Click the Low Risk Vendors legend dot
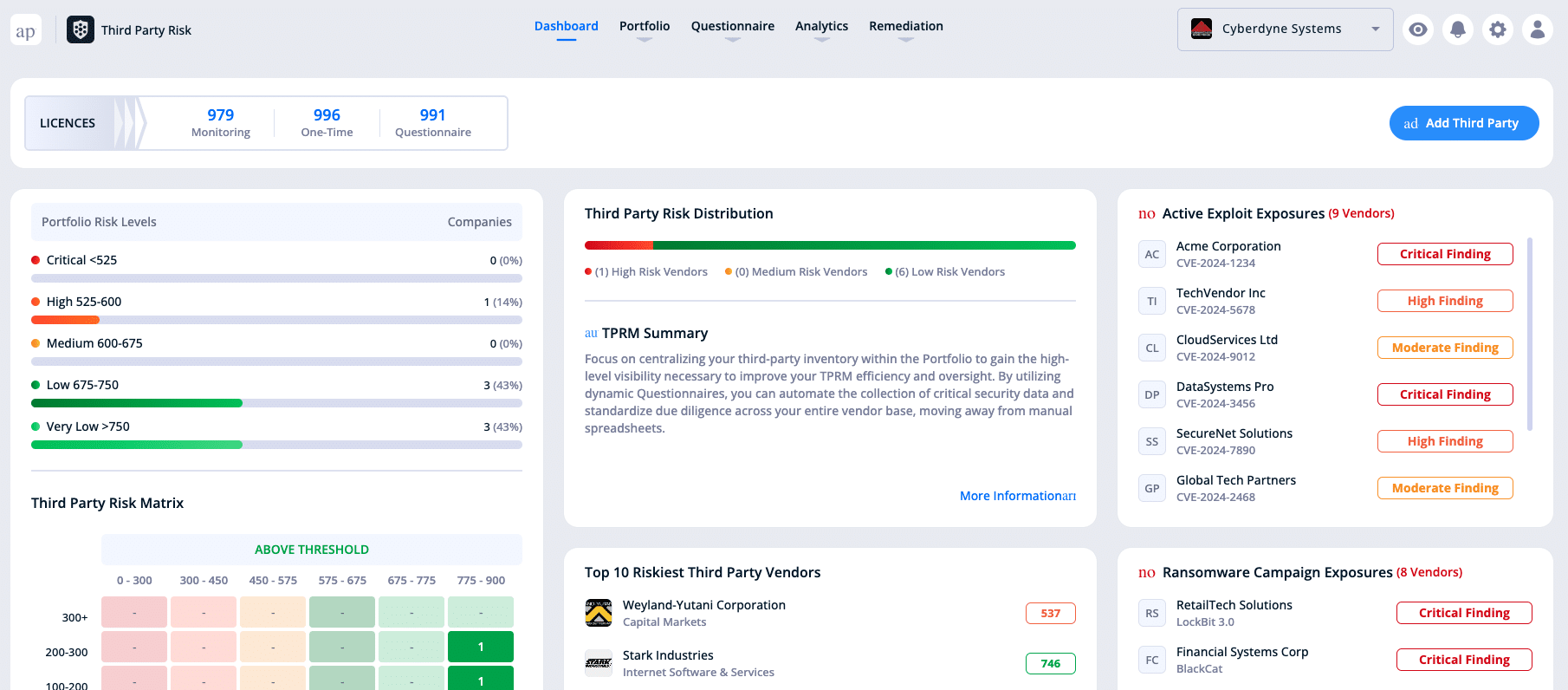The image size is (1568, 690). tap(889, 272)
